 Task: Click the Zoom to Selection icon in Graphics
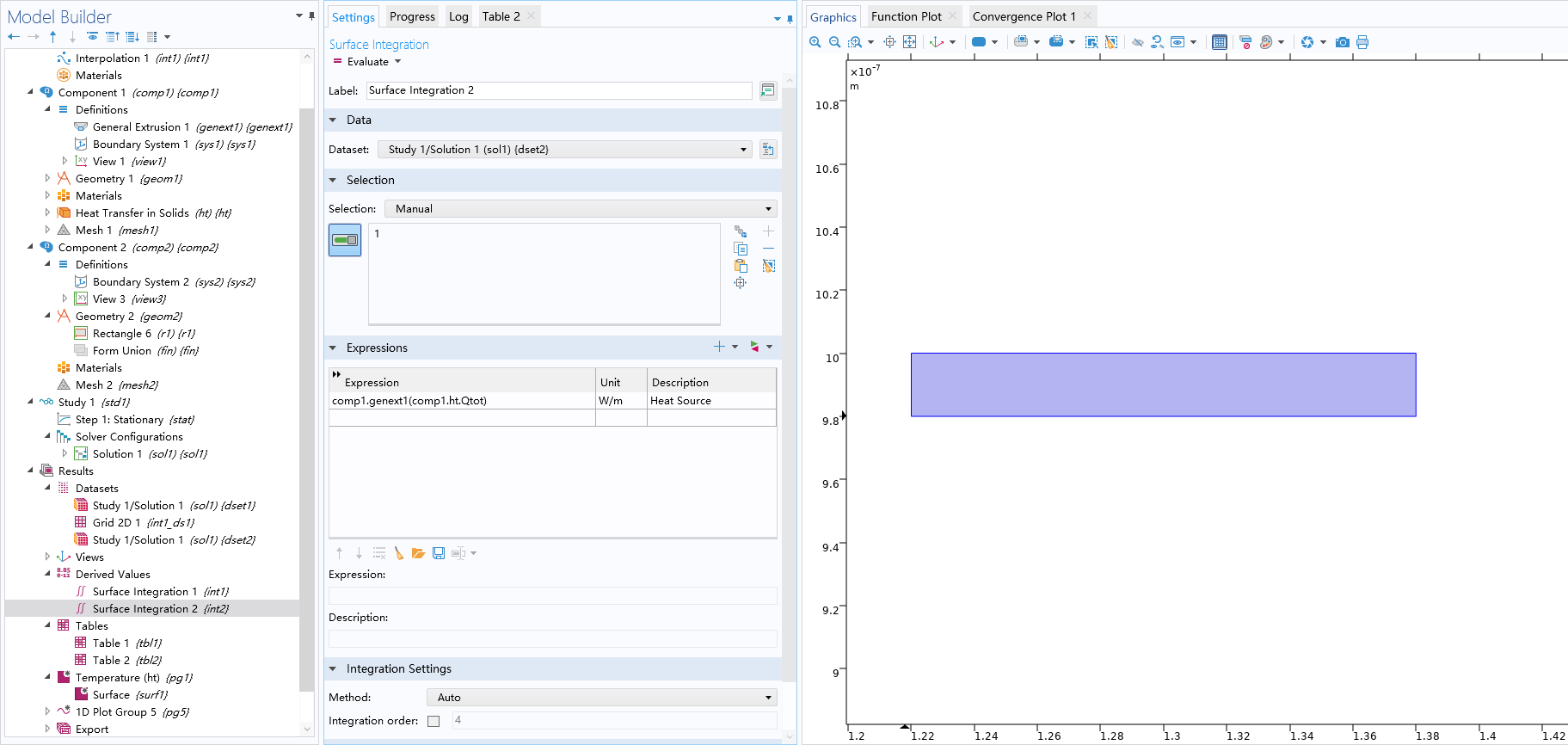click(x=889, y=42)
